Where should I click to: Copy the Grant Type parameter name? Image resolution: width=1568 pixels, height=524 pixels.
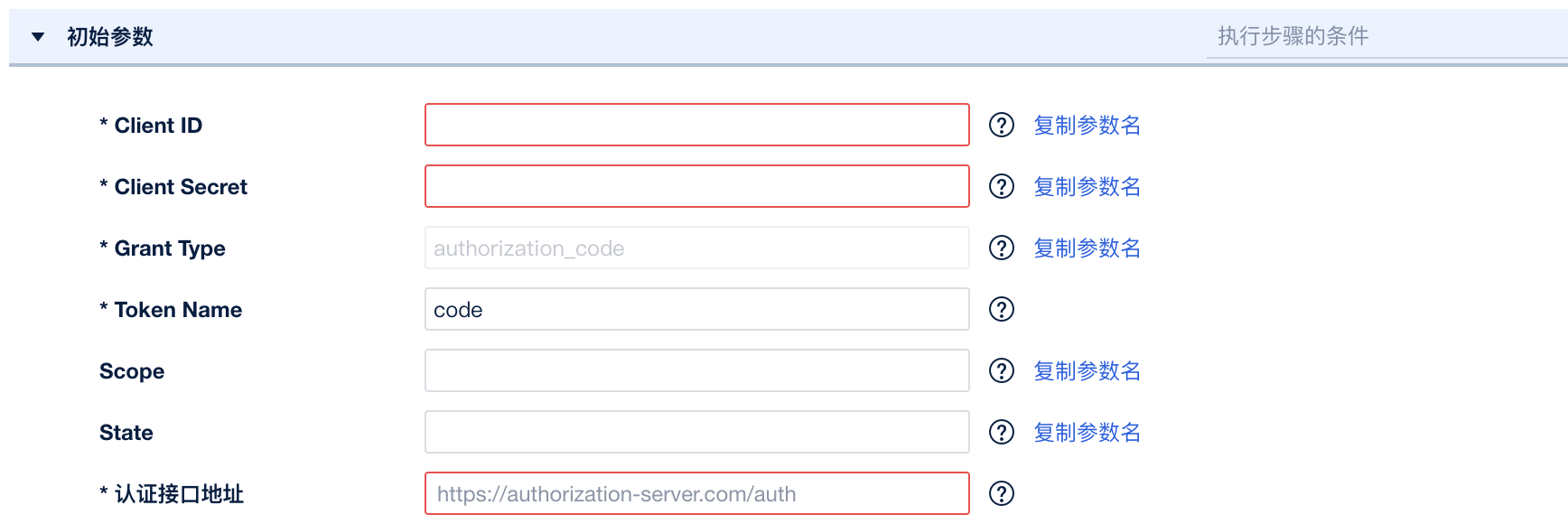coord(1087,248)
